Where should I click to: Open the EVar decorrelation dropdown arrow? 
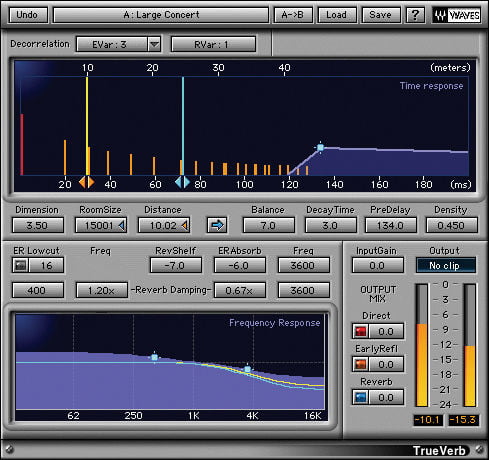coord(154,44)
